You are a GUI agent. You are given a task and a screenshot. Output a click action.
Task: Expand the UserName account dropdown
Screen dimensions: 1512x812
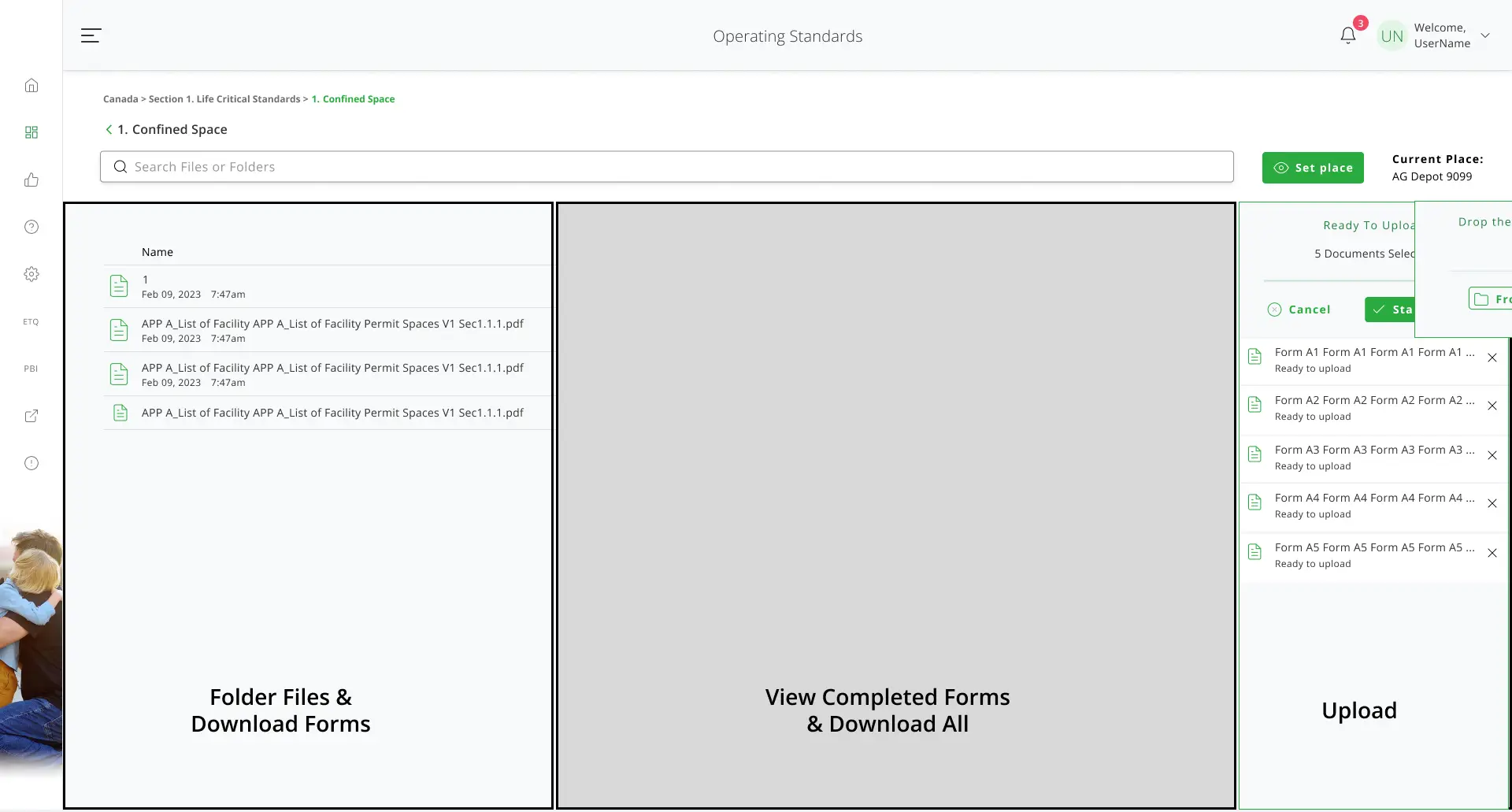(x=1484, y=35)
